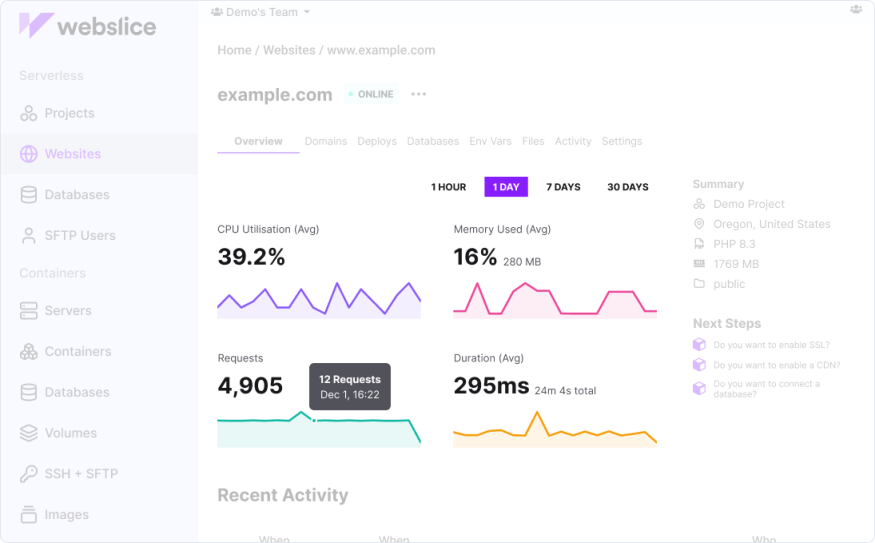
Task: Click the Volumes layers icon
Action: [29, 433]
